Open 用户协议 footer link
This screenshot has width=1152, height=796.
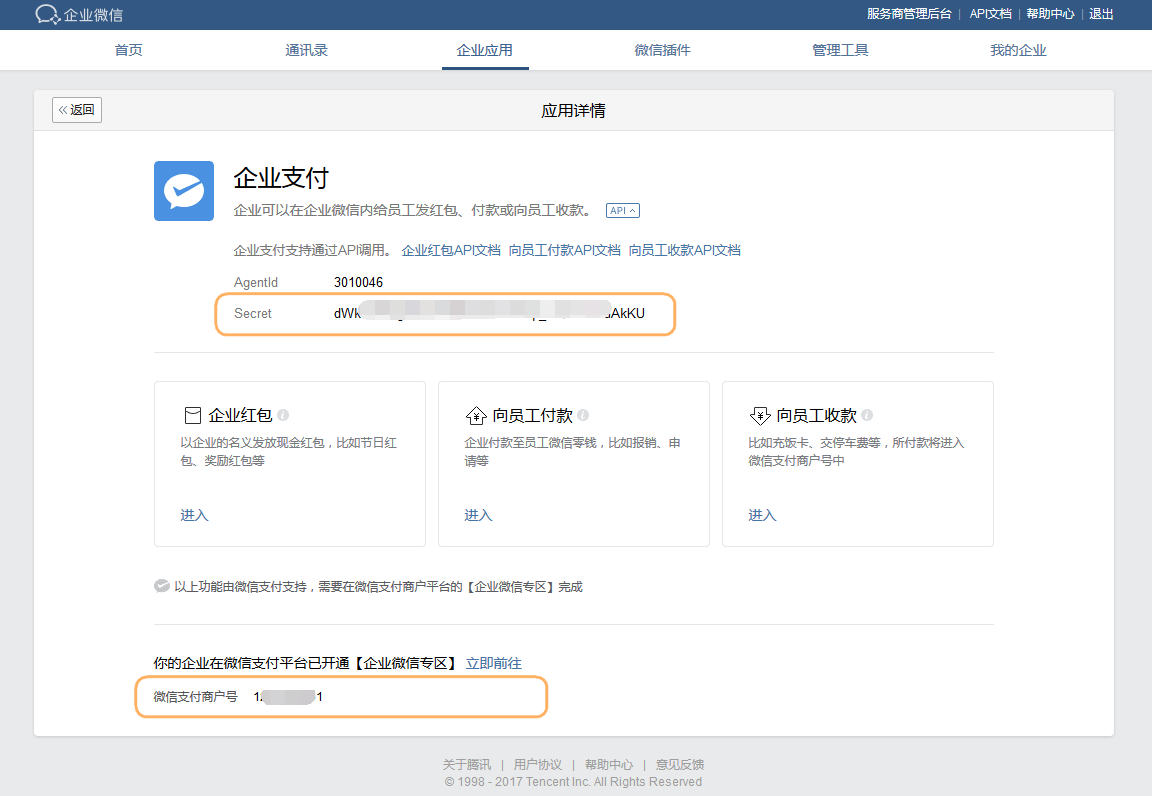tap(538, 764)
